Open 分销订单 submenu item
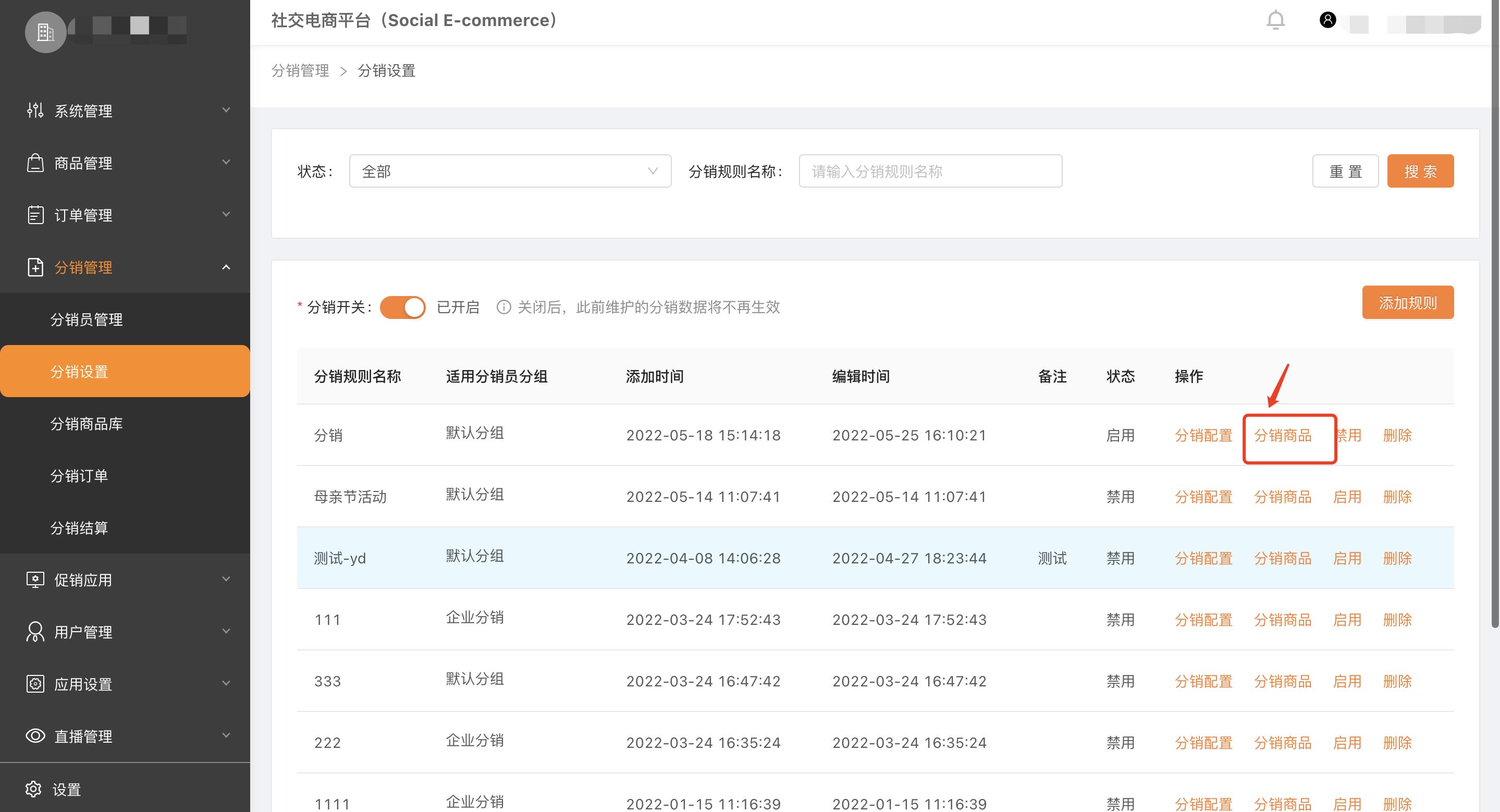The image size is (1500, 812). coord(125,475)
